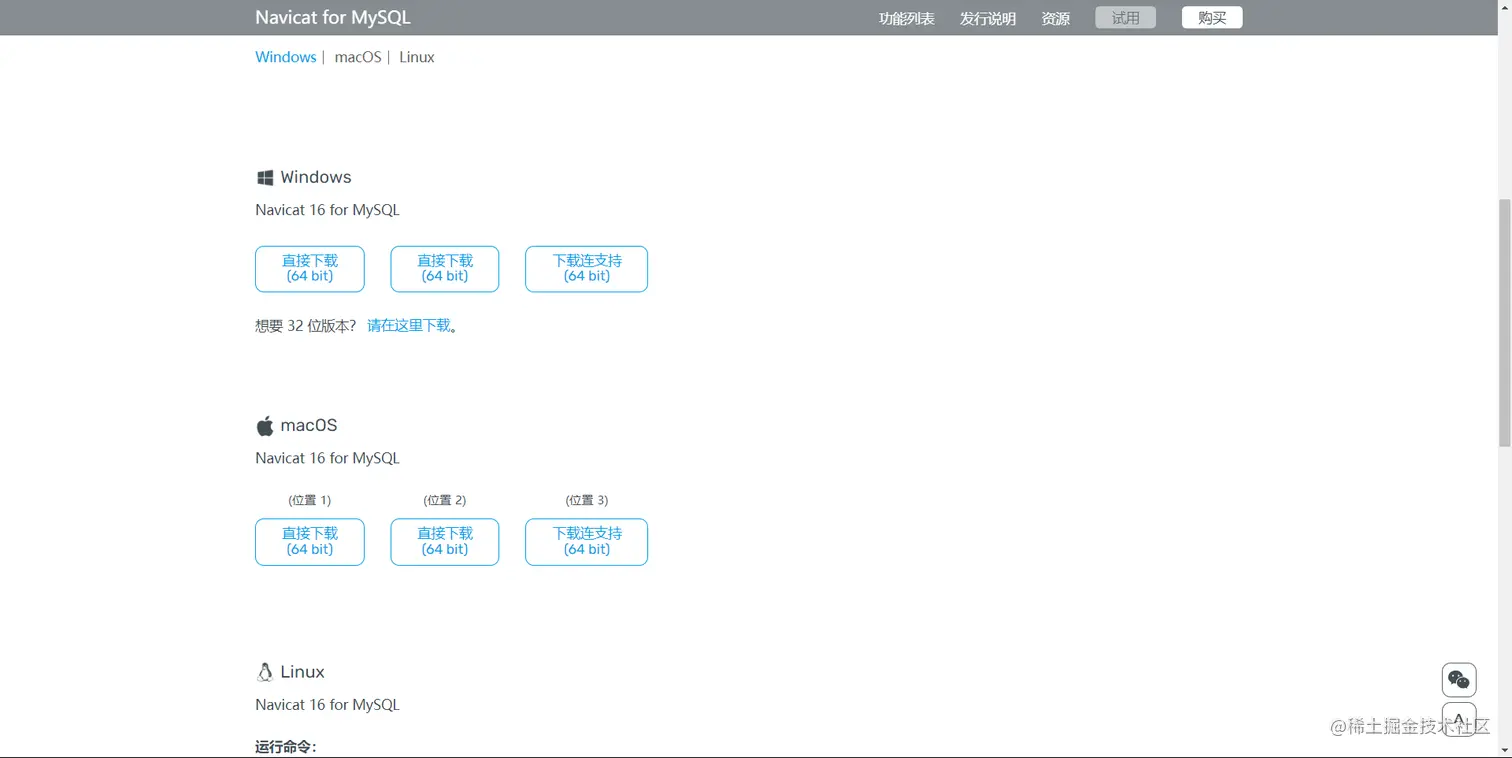The image size is (1512, 758).
Task: Click the page vertical scrollbar thumb
Action: (1504, 322)
